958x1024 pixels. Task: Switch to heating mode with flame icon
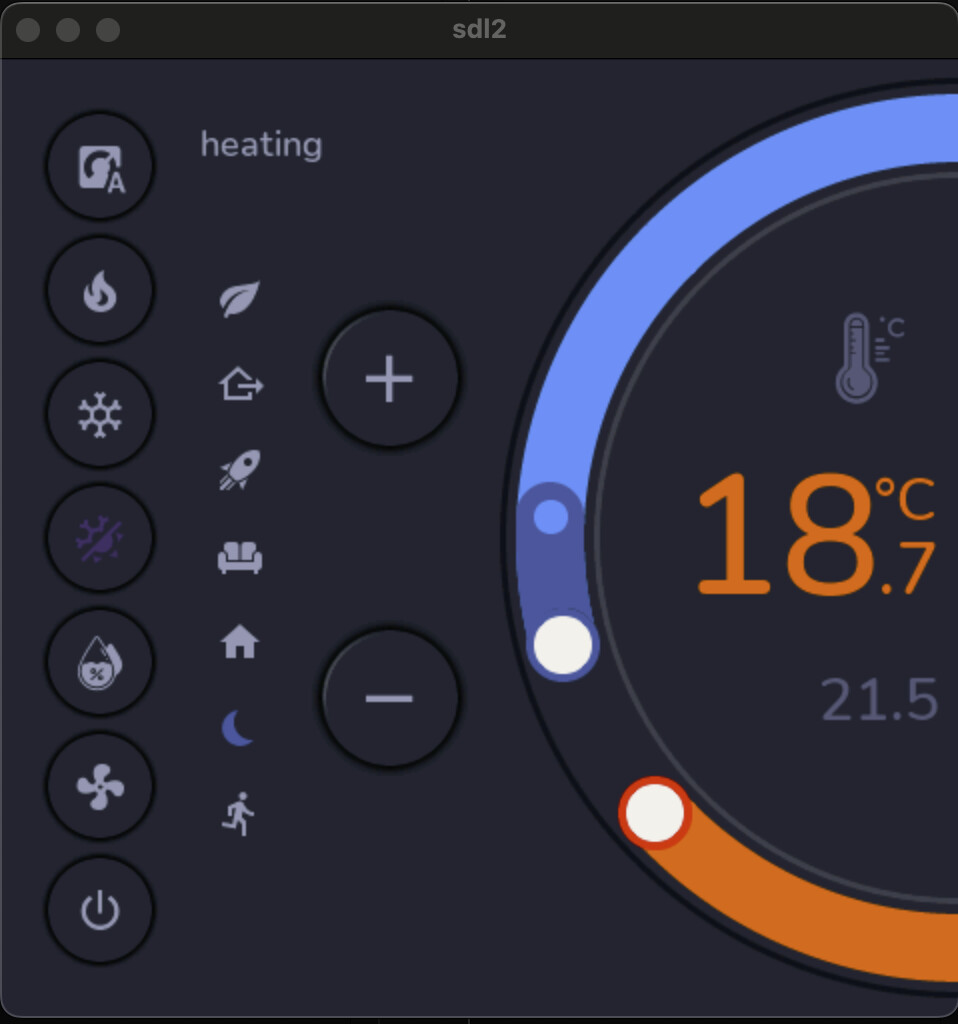[x=100, y=290]
